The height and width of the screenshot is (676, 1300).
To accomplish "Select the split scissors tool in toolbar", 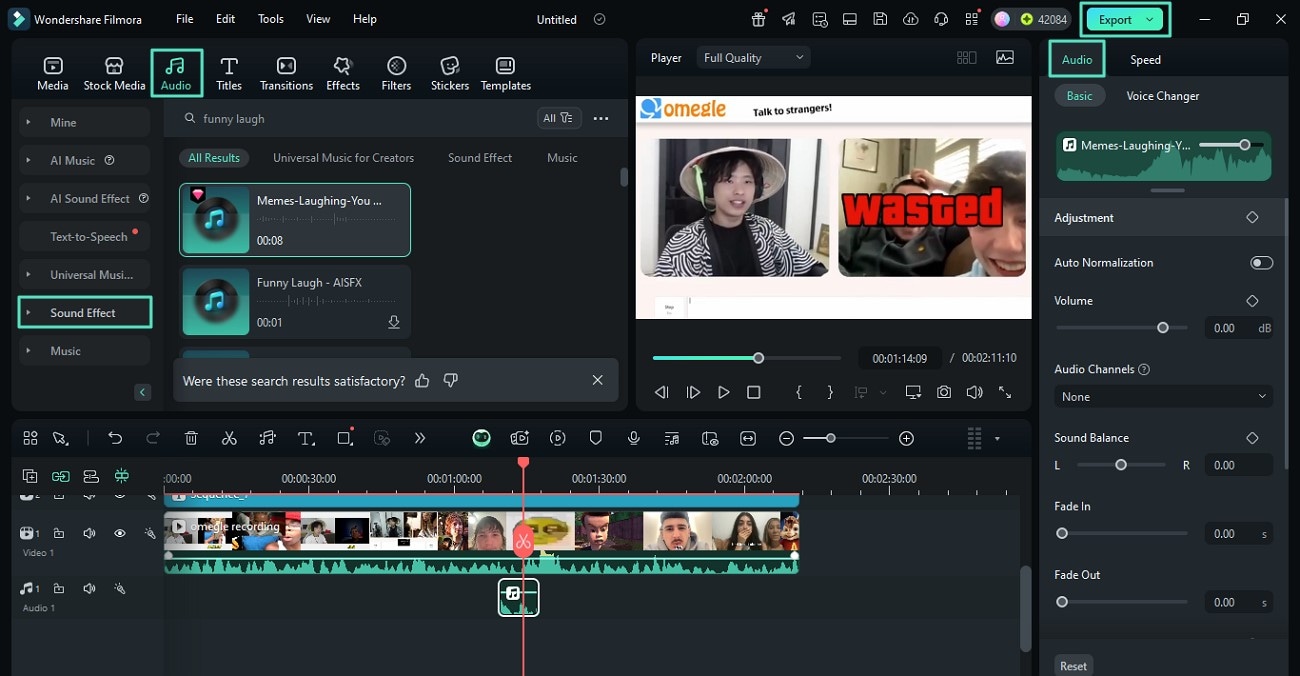I will pyautogui.click(x=229, y=438).
